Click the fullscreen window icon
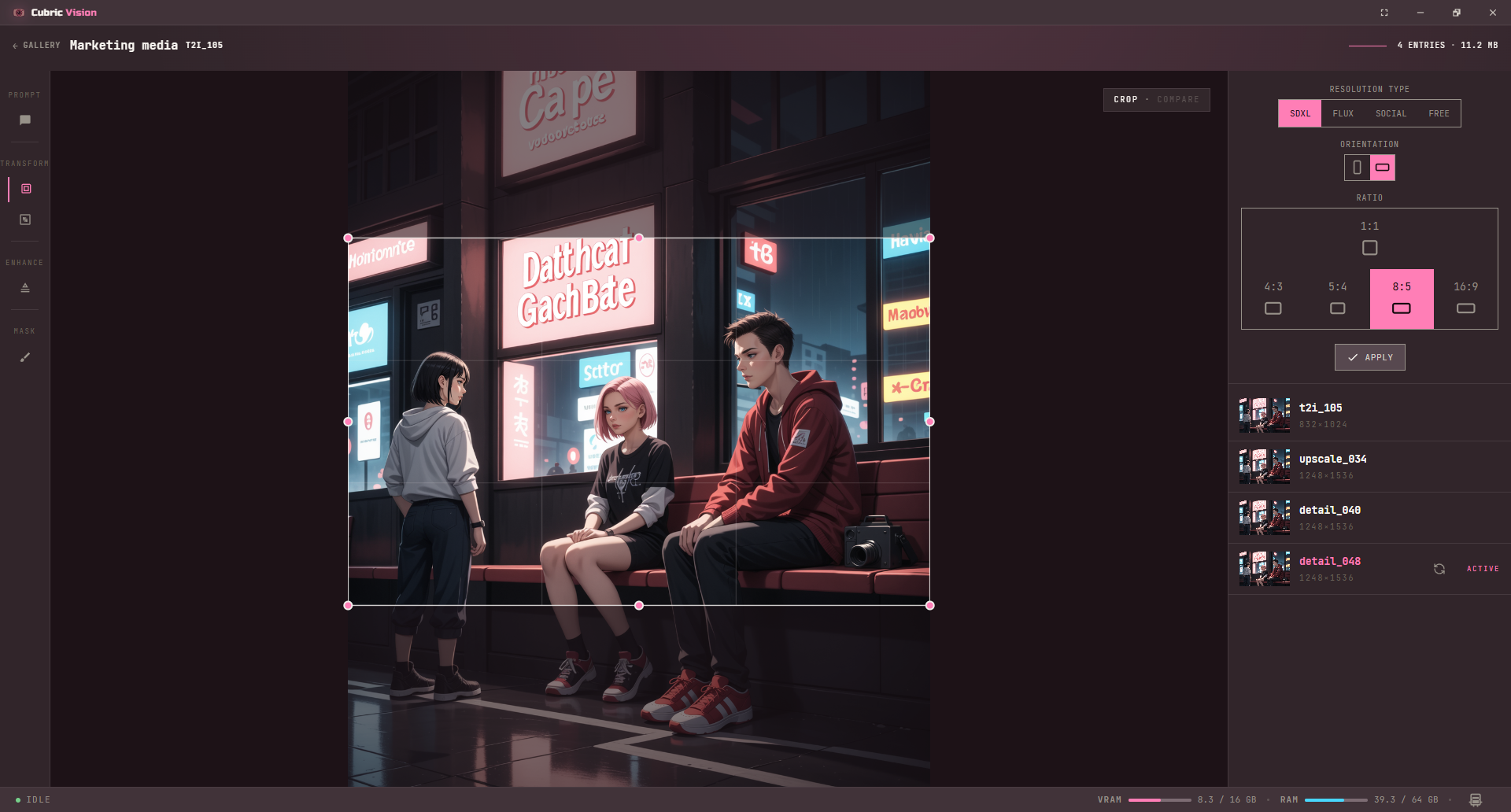This screenshot has height=812, width=1511. [x=1384, y=13]
